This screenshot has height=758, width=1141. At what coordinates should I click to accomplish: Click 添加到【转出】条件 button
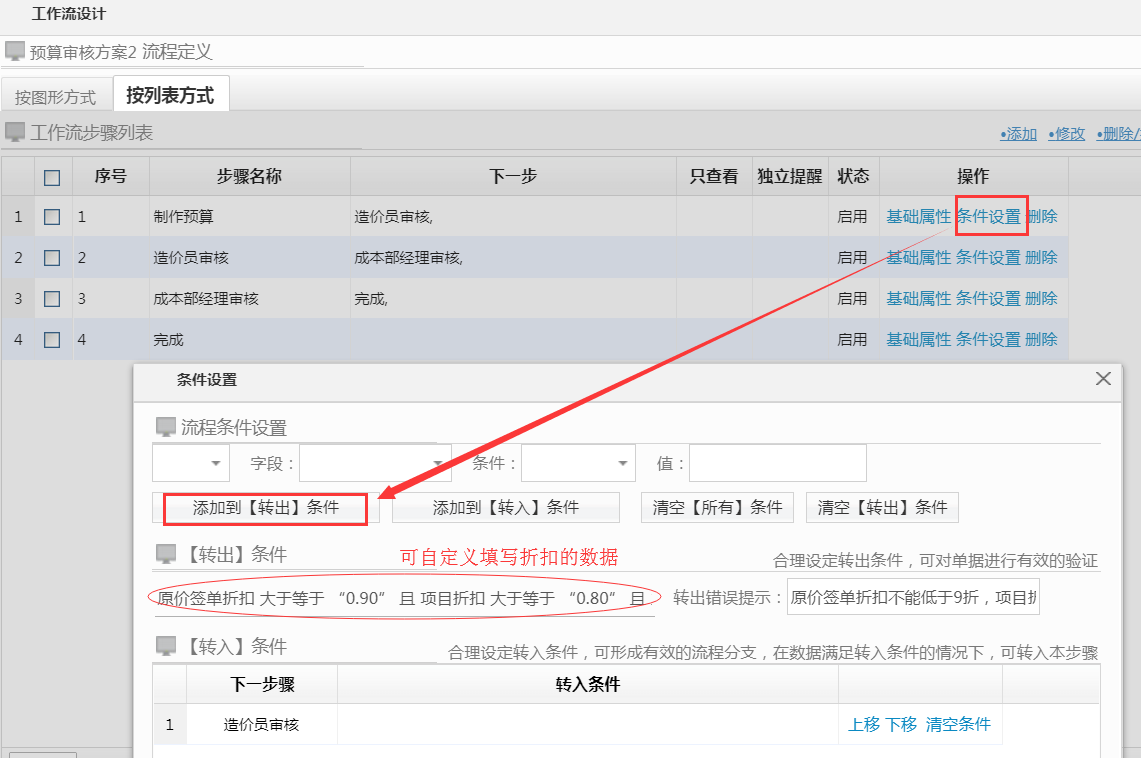pos(266,507)
